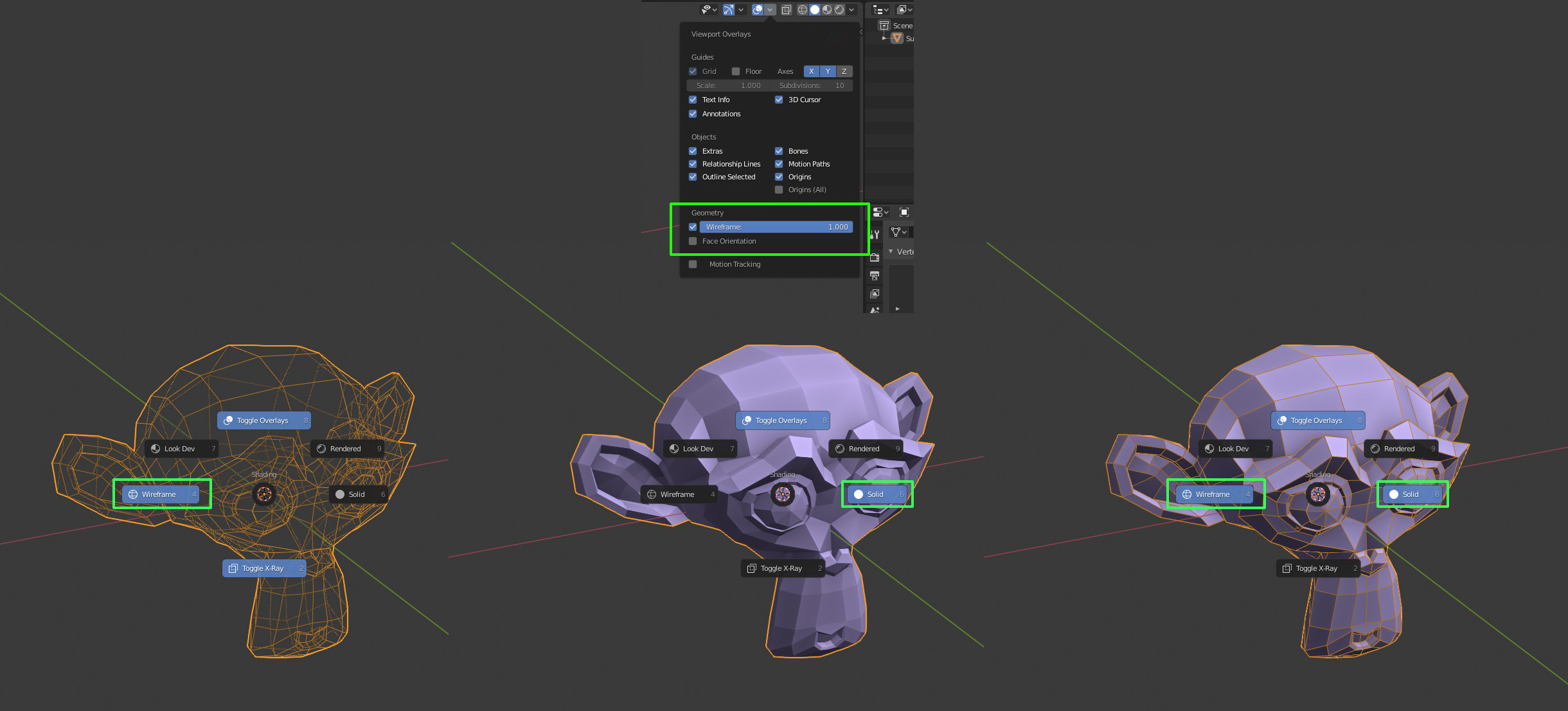Click the grid Scale 1.000 field
Image resolution: width=1568 pixels, height=711 pixels.
727,85
